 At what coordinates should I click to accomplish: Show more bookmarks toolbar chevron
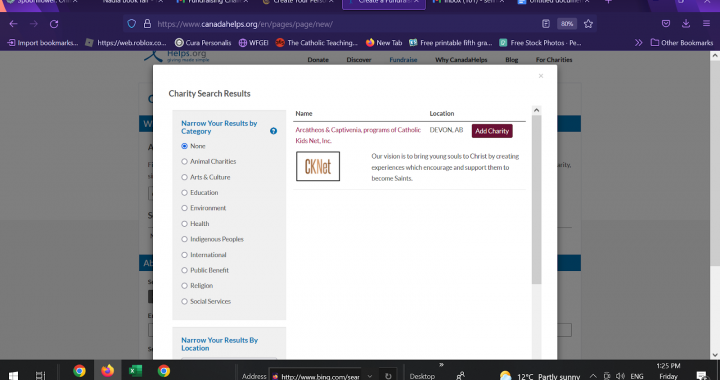(638, 43)
